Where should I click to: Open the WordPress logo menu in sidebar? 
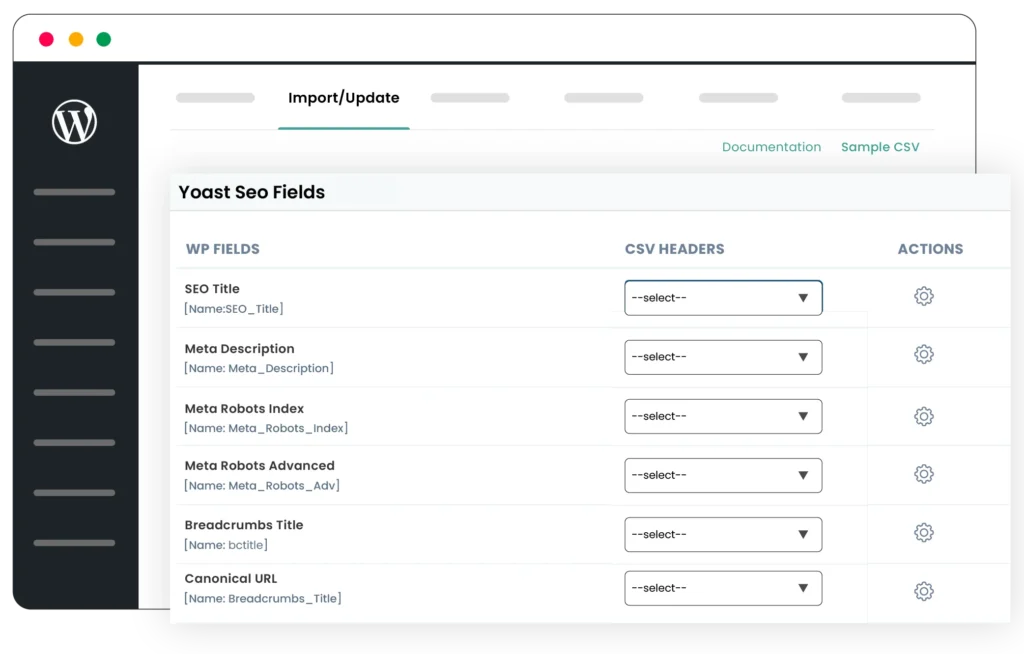(73, 121)
